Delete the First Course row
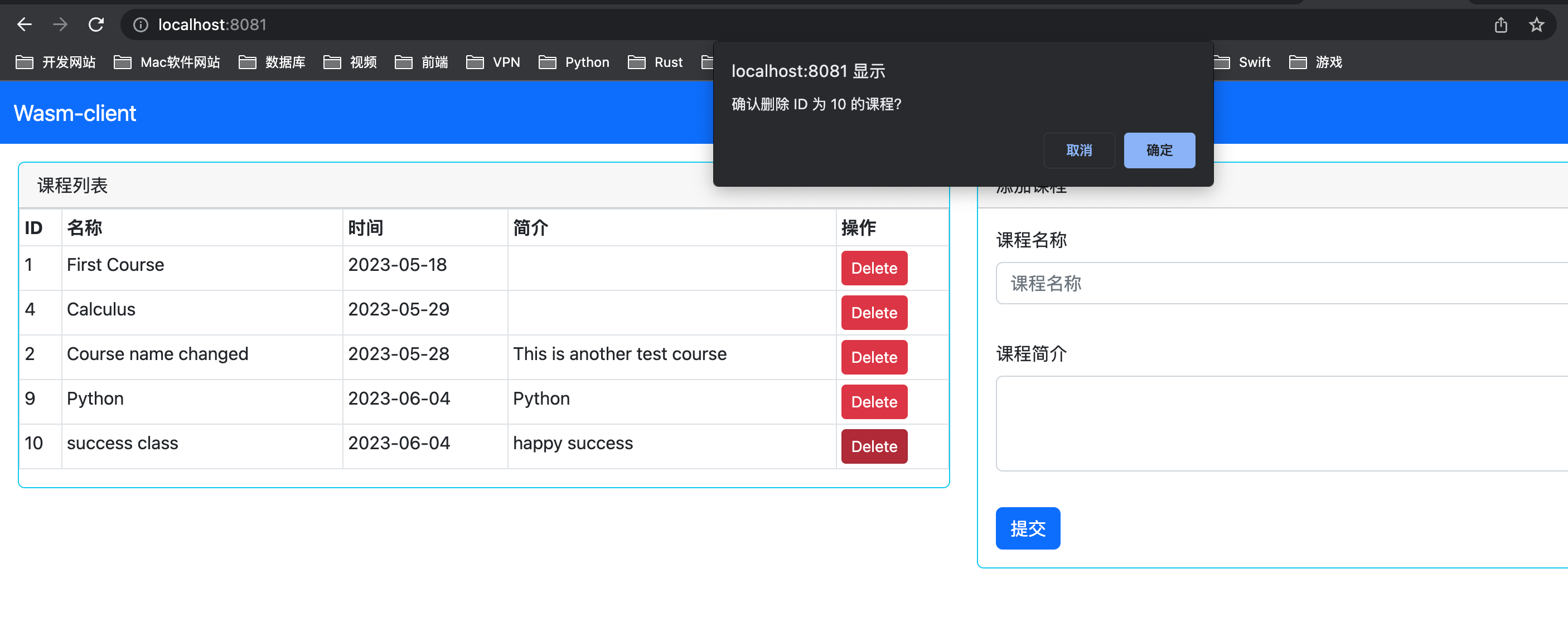The image size is (1568, 622). 873,269
